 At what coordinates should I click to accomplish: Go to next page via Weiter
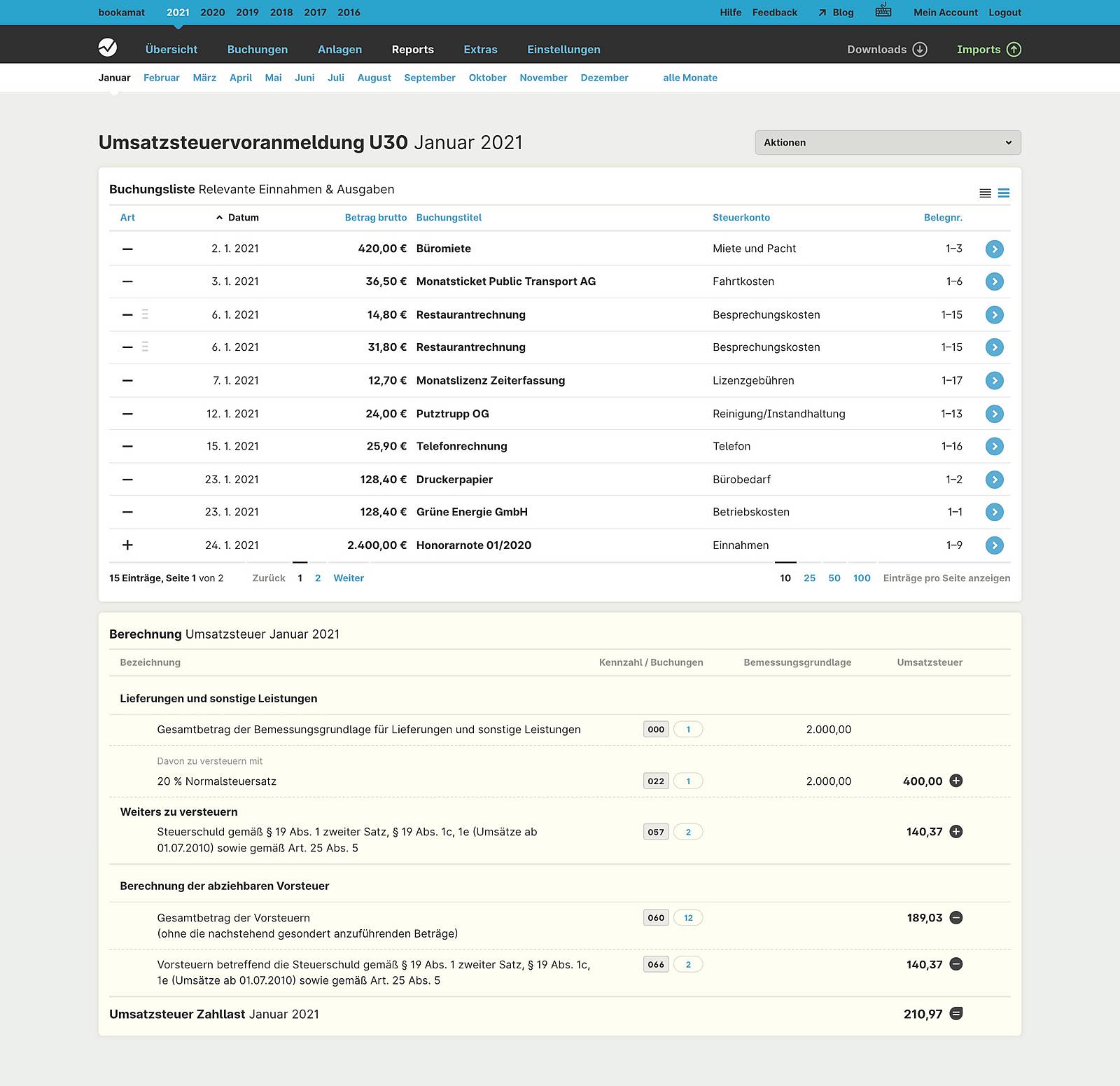349,578
